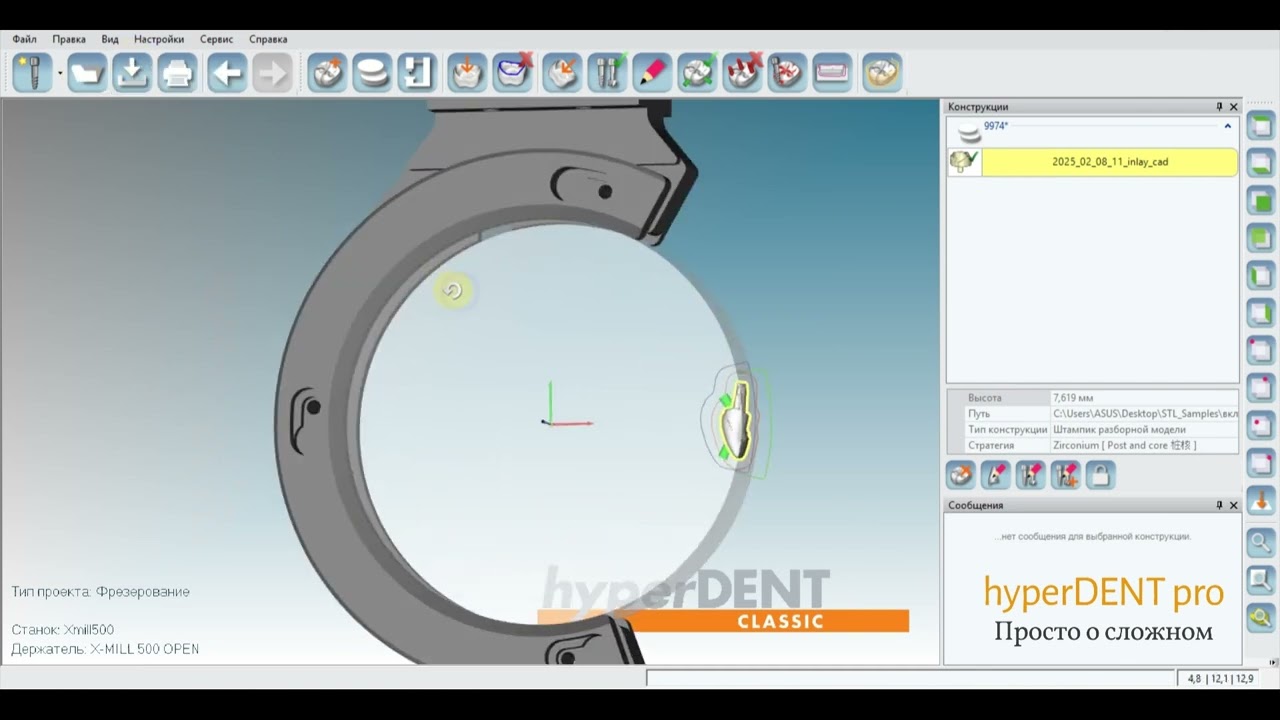Click the place part into blank icon
This screenshot has height=720, width=1280.
467,73
